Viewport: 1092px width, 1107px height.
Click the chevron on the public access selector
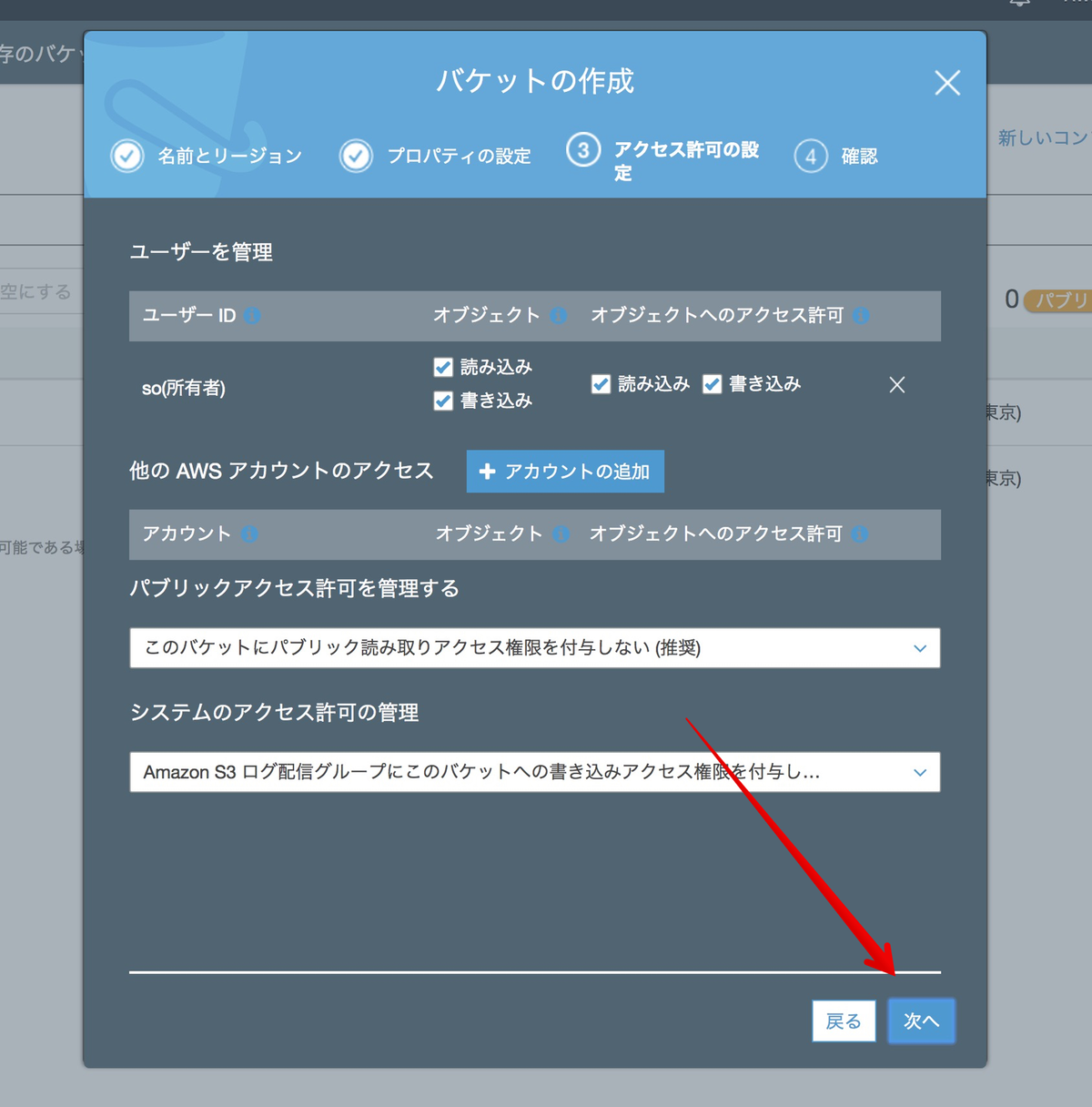[x=919, y=648]
